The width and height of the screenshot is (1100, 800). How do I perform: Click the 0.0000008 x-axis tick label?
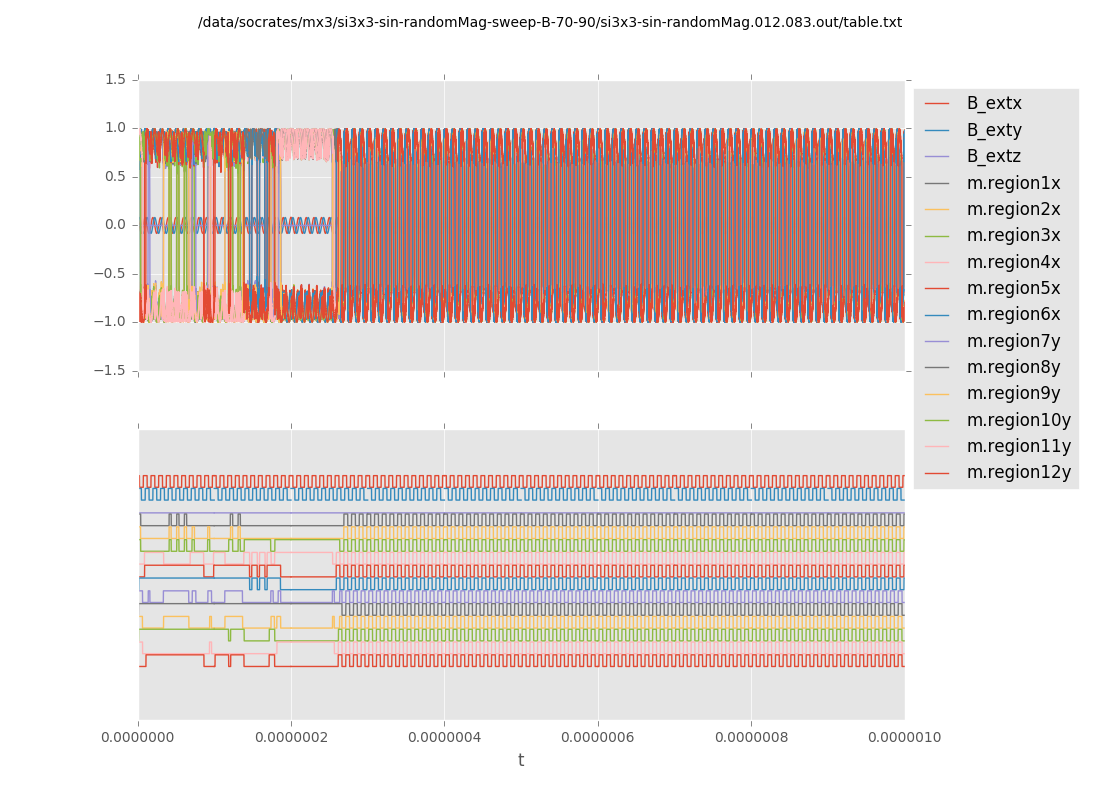click(751, 738)
